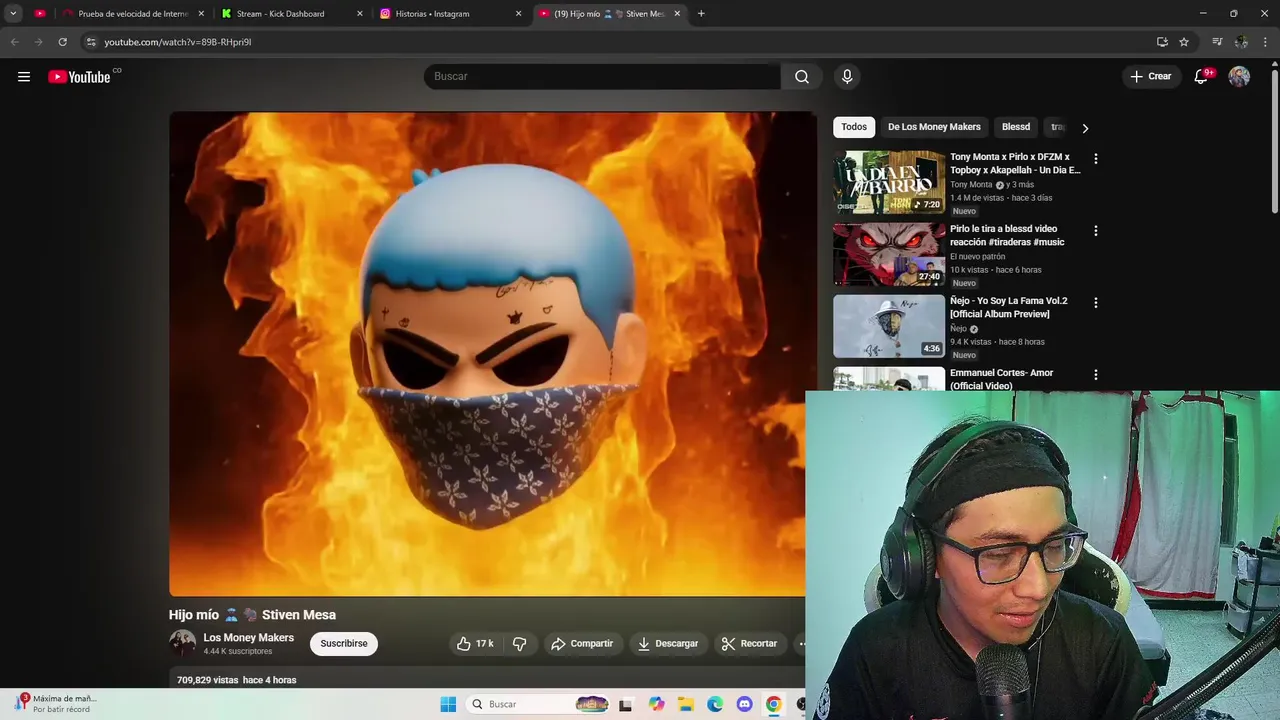
Task: Click the video player area
Action: pyautogui.click(x=492, y=354)
